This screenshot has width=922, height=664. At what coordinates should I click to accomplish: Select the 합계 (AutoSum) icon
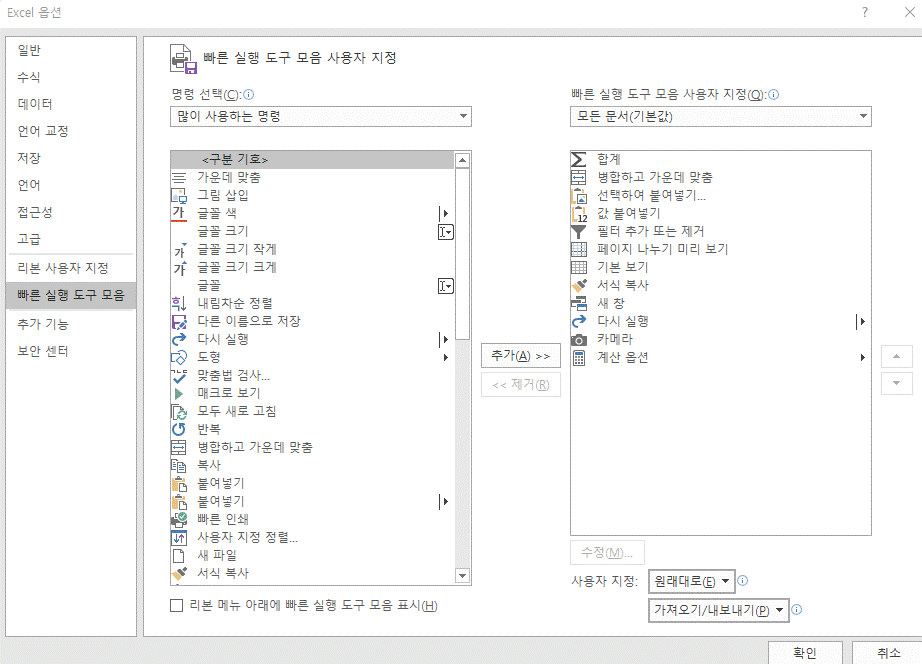(x=576, y=158)
